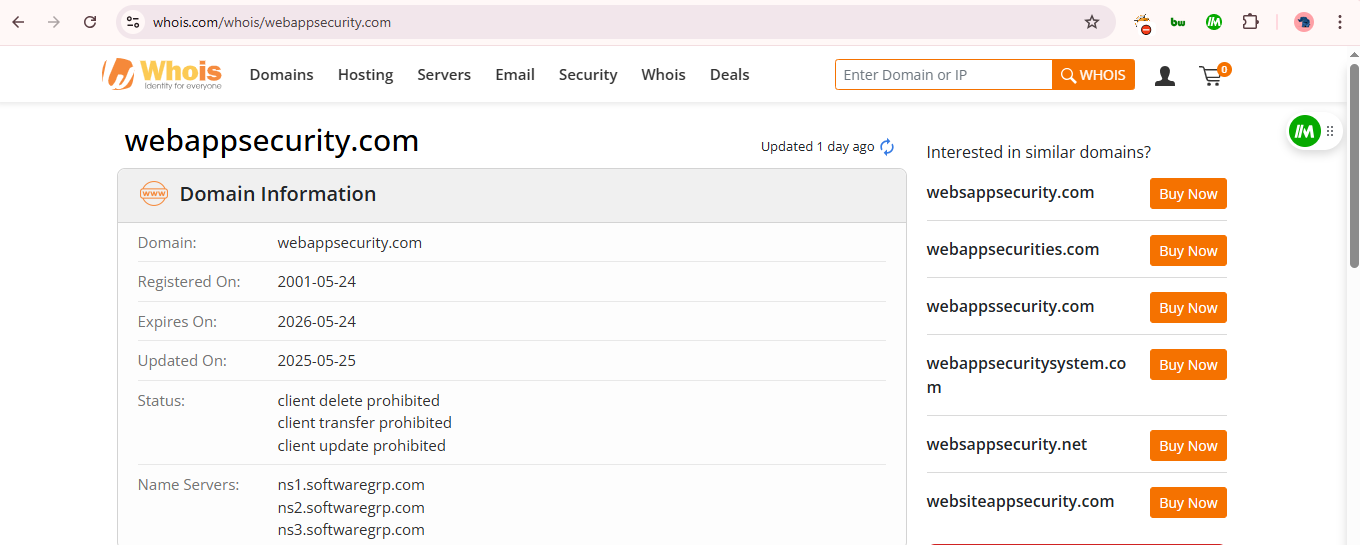Open the Chrome profile avatar

[1304, 22]
